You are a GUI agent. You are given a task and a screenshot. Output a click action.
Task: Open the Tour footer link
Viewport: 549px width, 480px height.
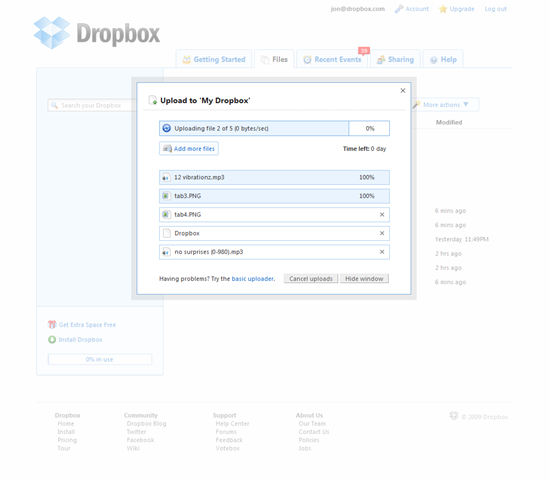point(64,448)
